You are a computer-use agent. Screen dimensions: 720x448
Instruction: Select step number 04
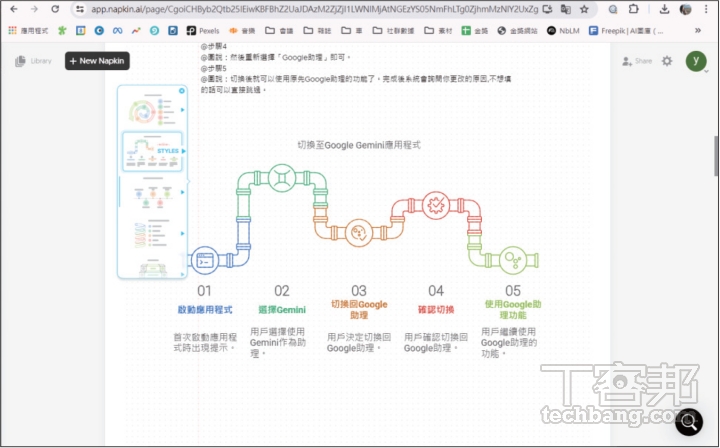point(436,291)
